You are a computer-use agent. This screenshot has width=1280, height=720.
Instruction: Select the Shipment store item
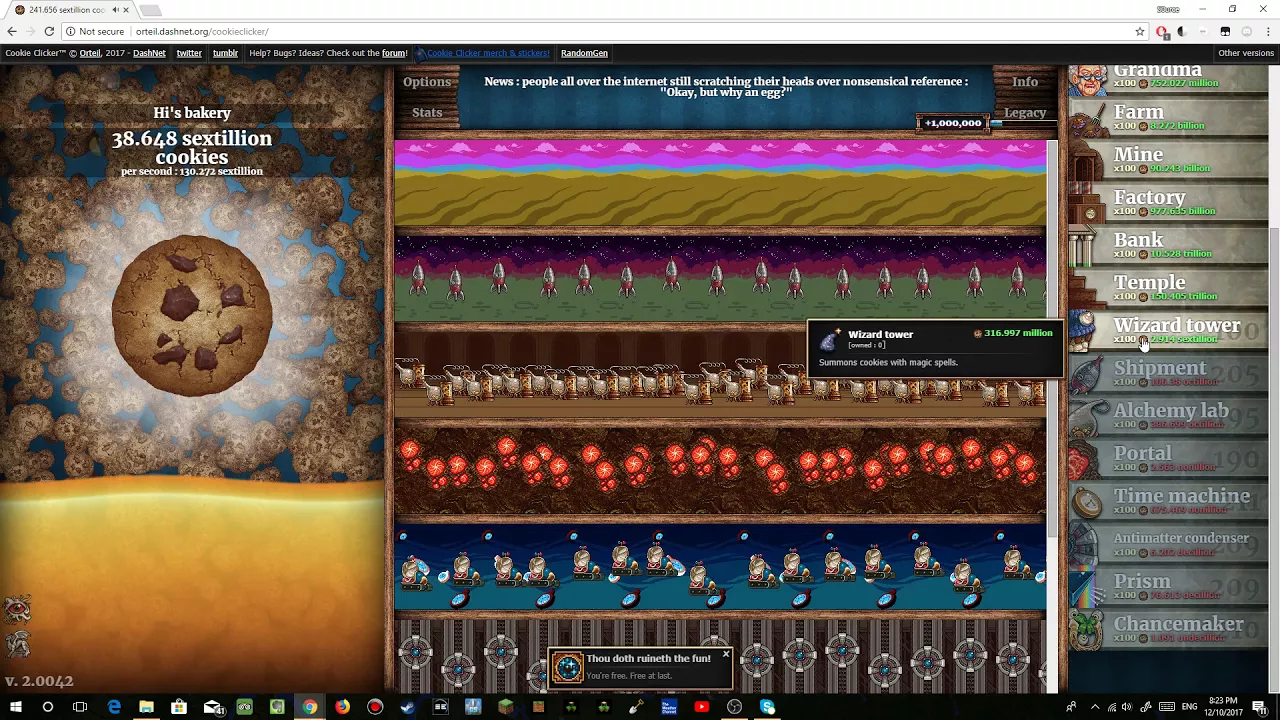(1168, 374)
